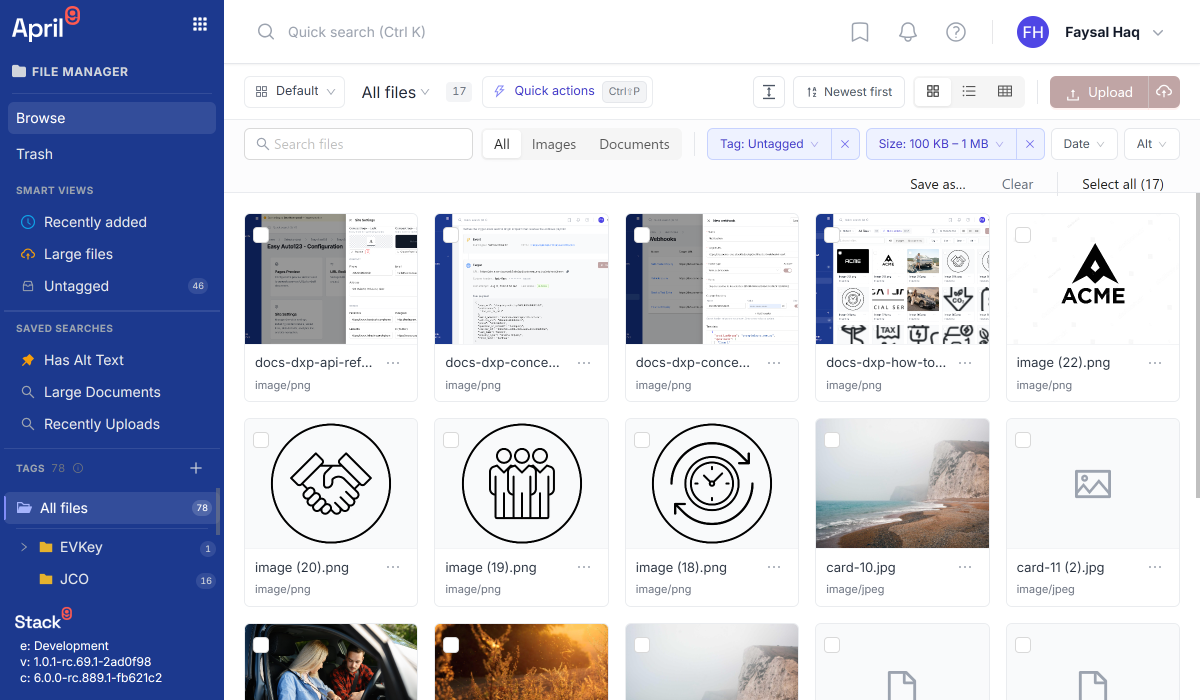Click the bookmark icon in header
The height and width of the screenshot is (700, 1200).
(x=860, y=32)
